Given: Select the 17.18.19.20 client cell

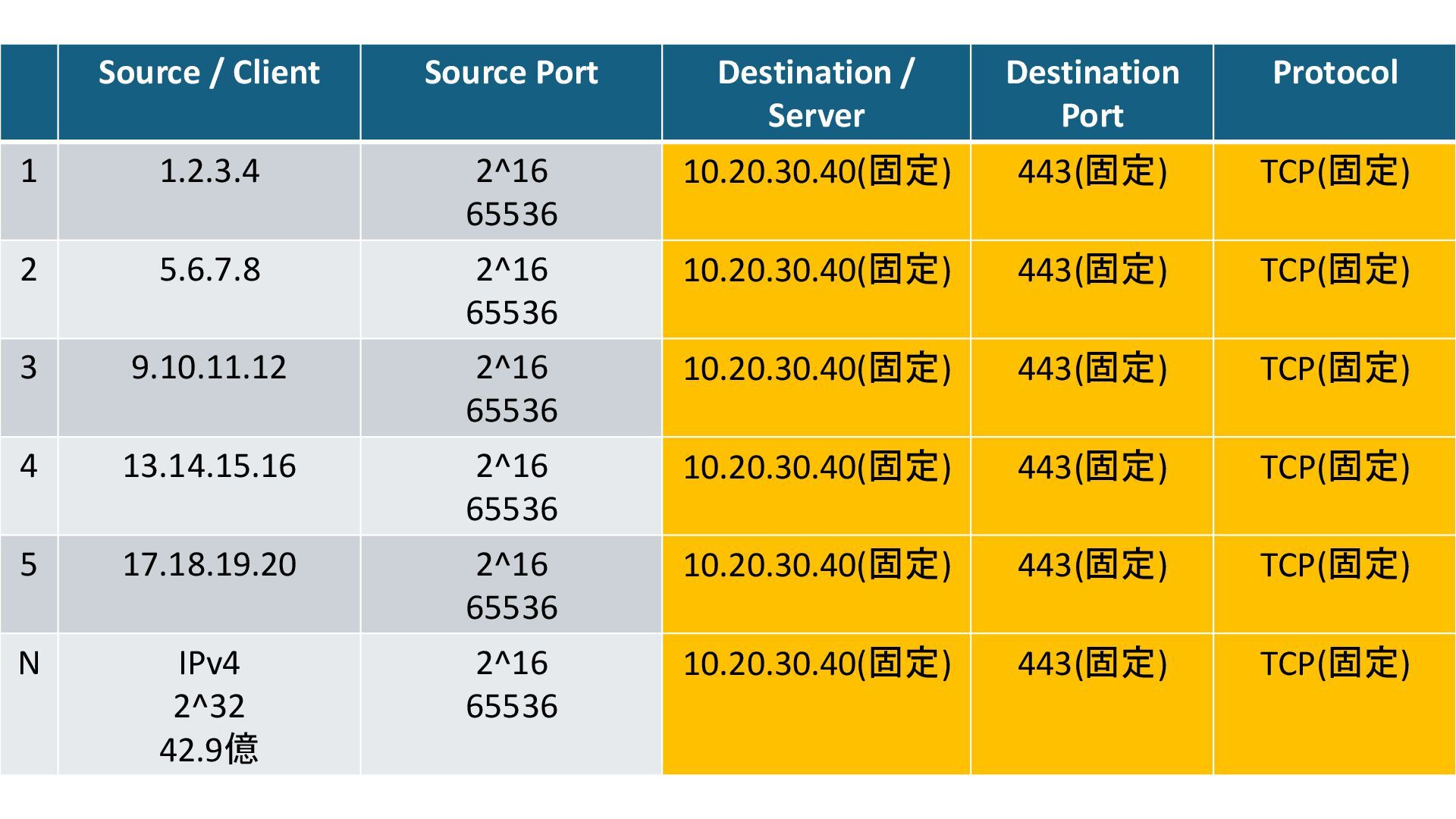Looking at the screenshot, I should (209, 585).
